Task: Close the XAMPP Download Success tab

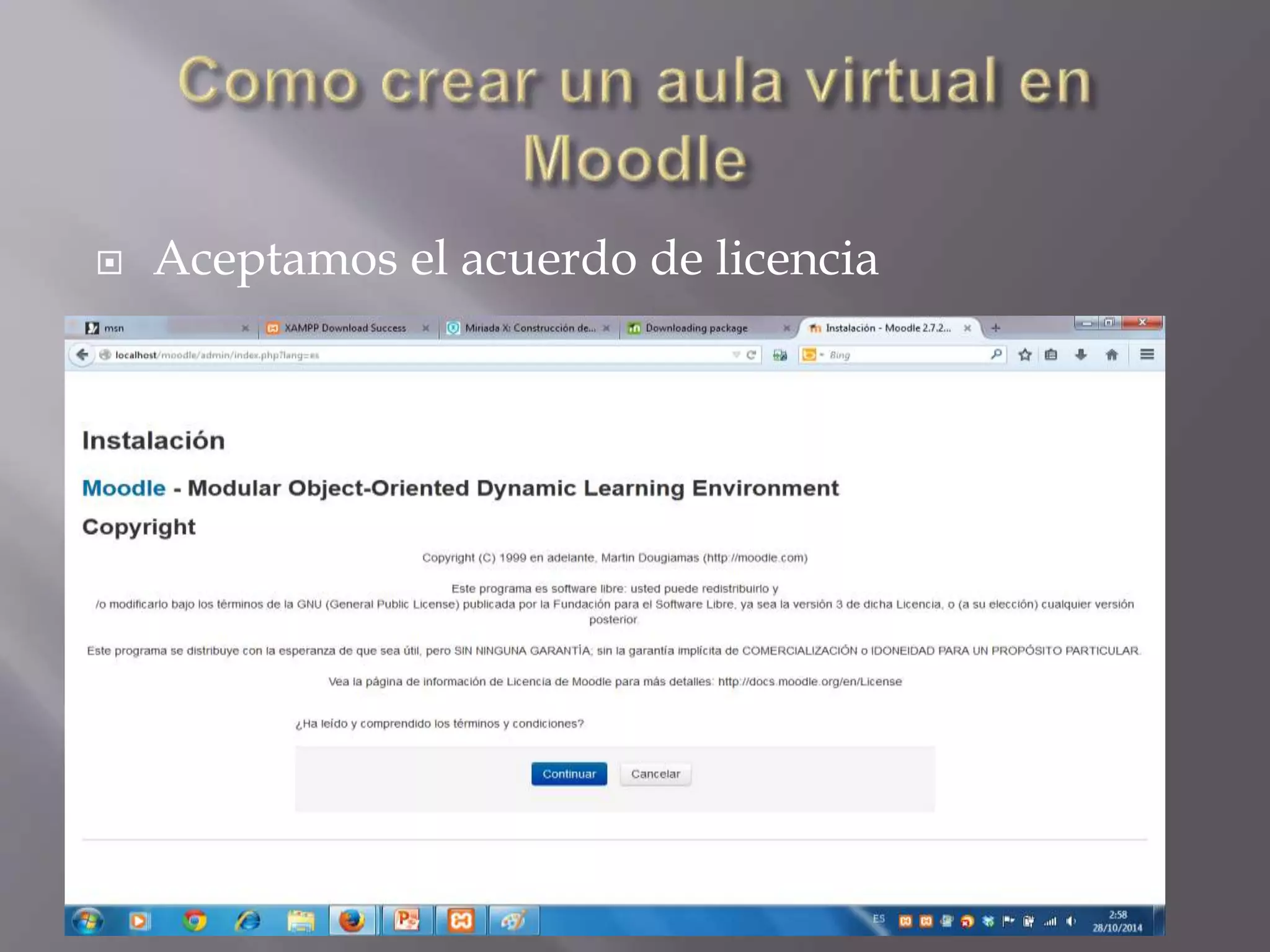Action: (x=425, y=328)
